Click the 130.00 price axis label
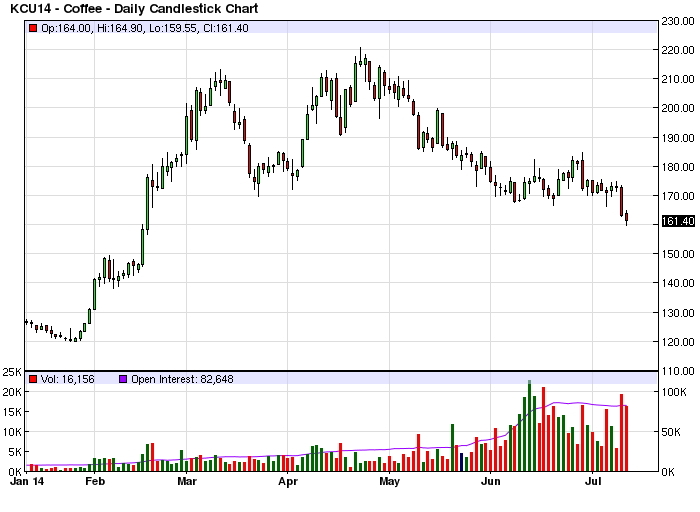Image resolution: width=700 pixels, height=512 pixels. [x=678, y=313]
